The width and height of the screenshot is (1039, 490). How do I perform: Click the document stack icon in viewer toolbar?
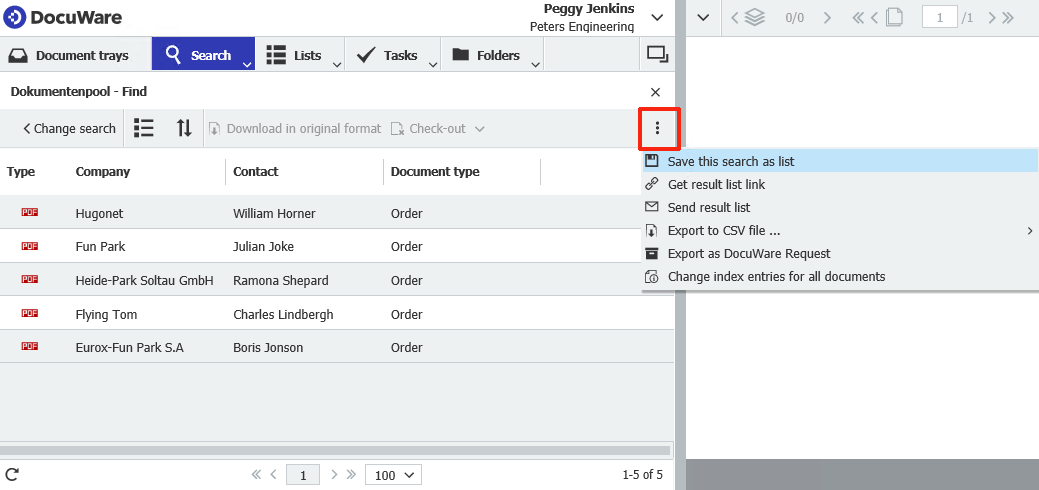[x=755, y=17]
